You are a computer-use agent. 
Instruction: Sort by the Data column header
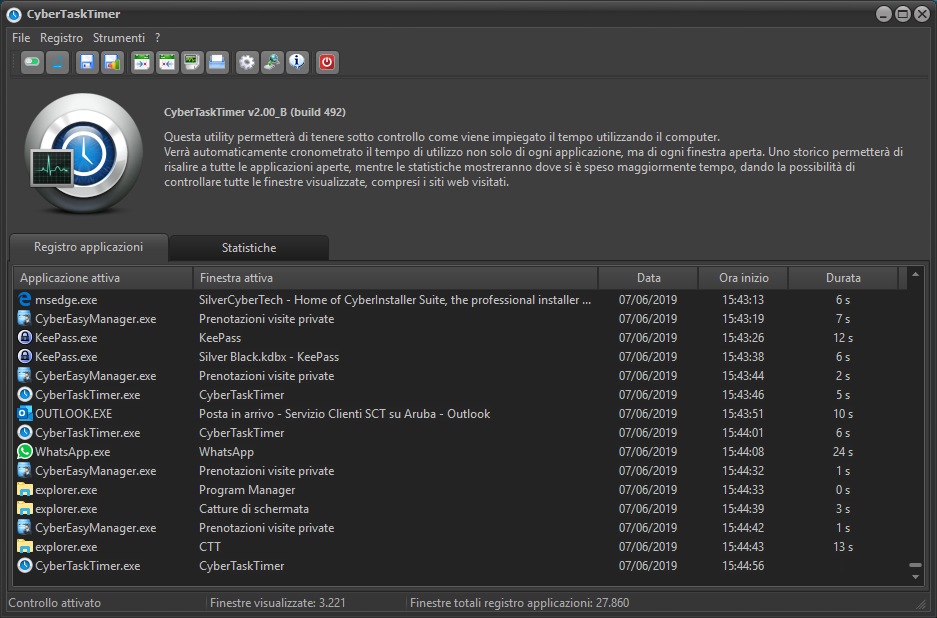pyautogui.click(x=648, y=278)
